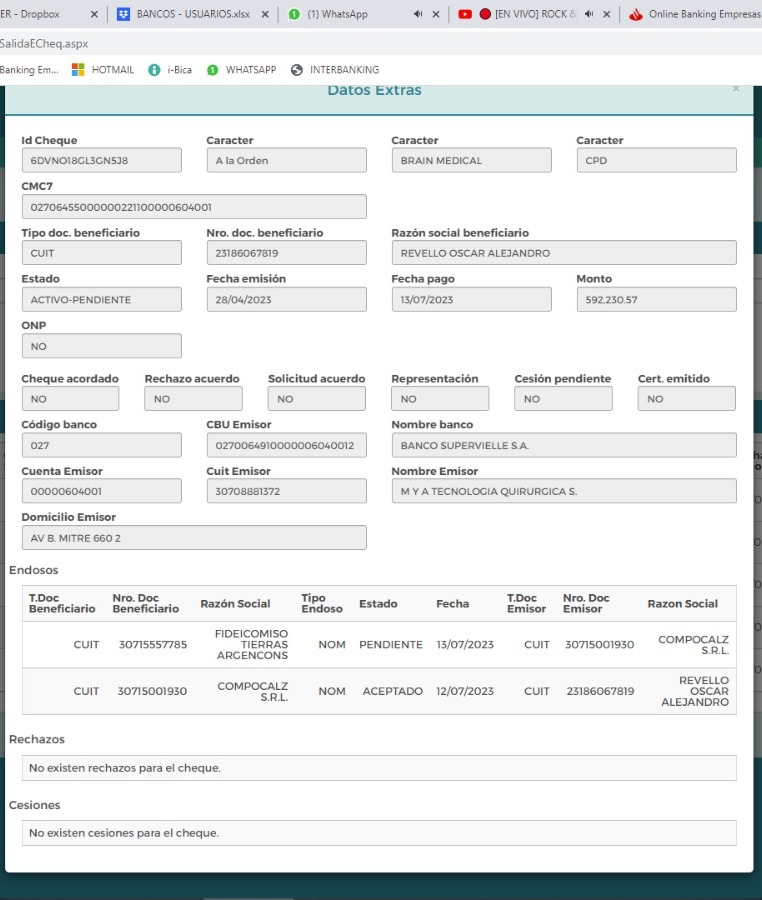Click the 'No existen rechazos para el cheque.' text
Screen dimensions: 762x900
coord(125,767)
